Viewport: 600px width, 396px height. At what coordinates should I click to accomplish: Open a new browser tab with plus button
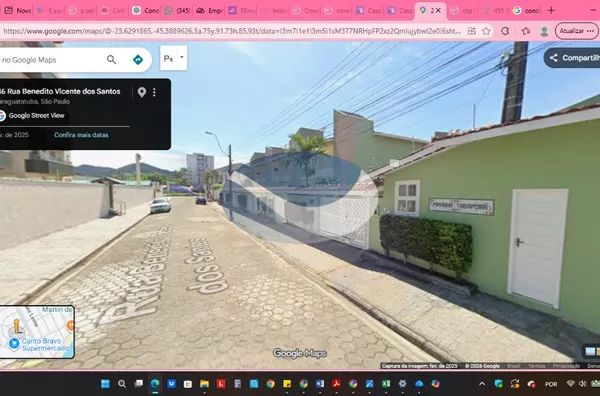(x=551, y=11)
